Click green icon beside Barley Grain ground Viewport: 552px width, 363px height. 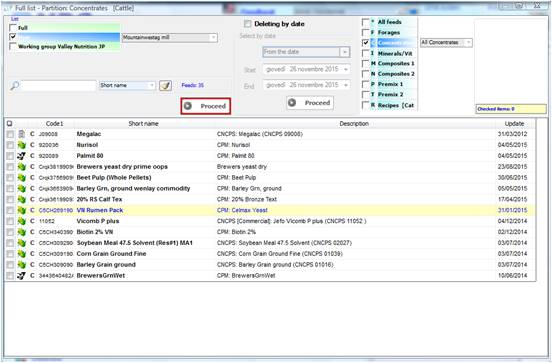coord(21,265)
